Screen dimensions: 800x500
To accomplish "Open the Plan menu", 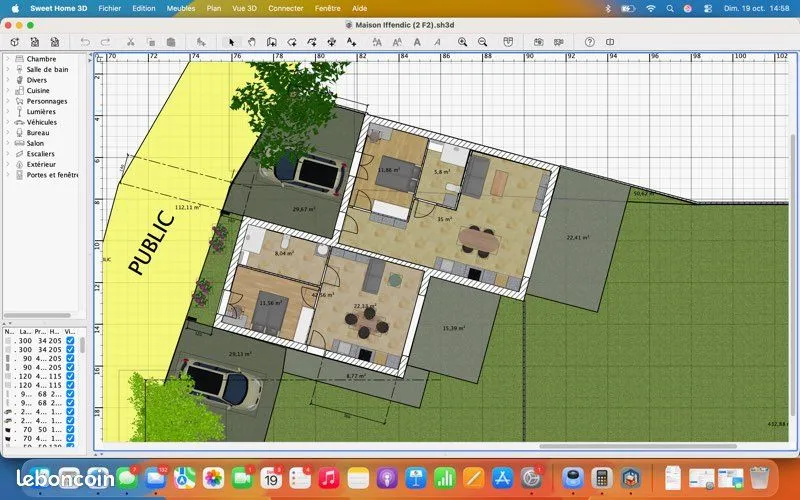I will point(214,8).
